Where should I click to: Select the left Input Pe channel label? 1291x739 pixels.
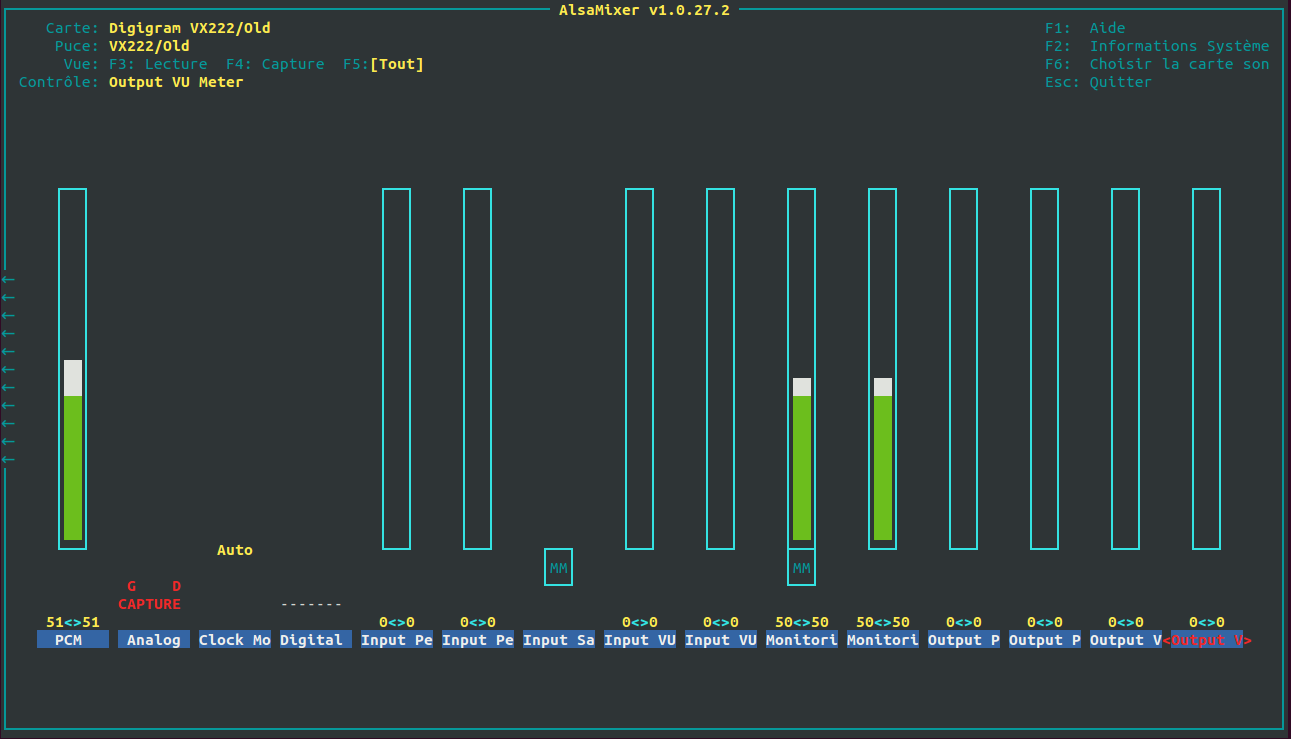click(397, 640)
